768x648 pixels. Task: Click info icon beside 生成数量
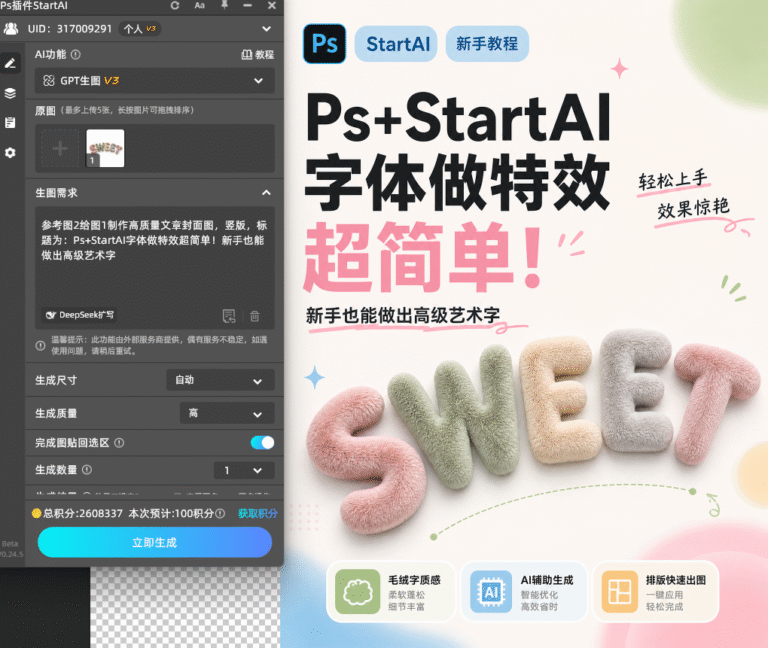87,470
